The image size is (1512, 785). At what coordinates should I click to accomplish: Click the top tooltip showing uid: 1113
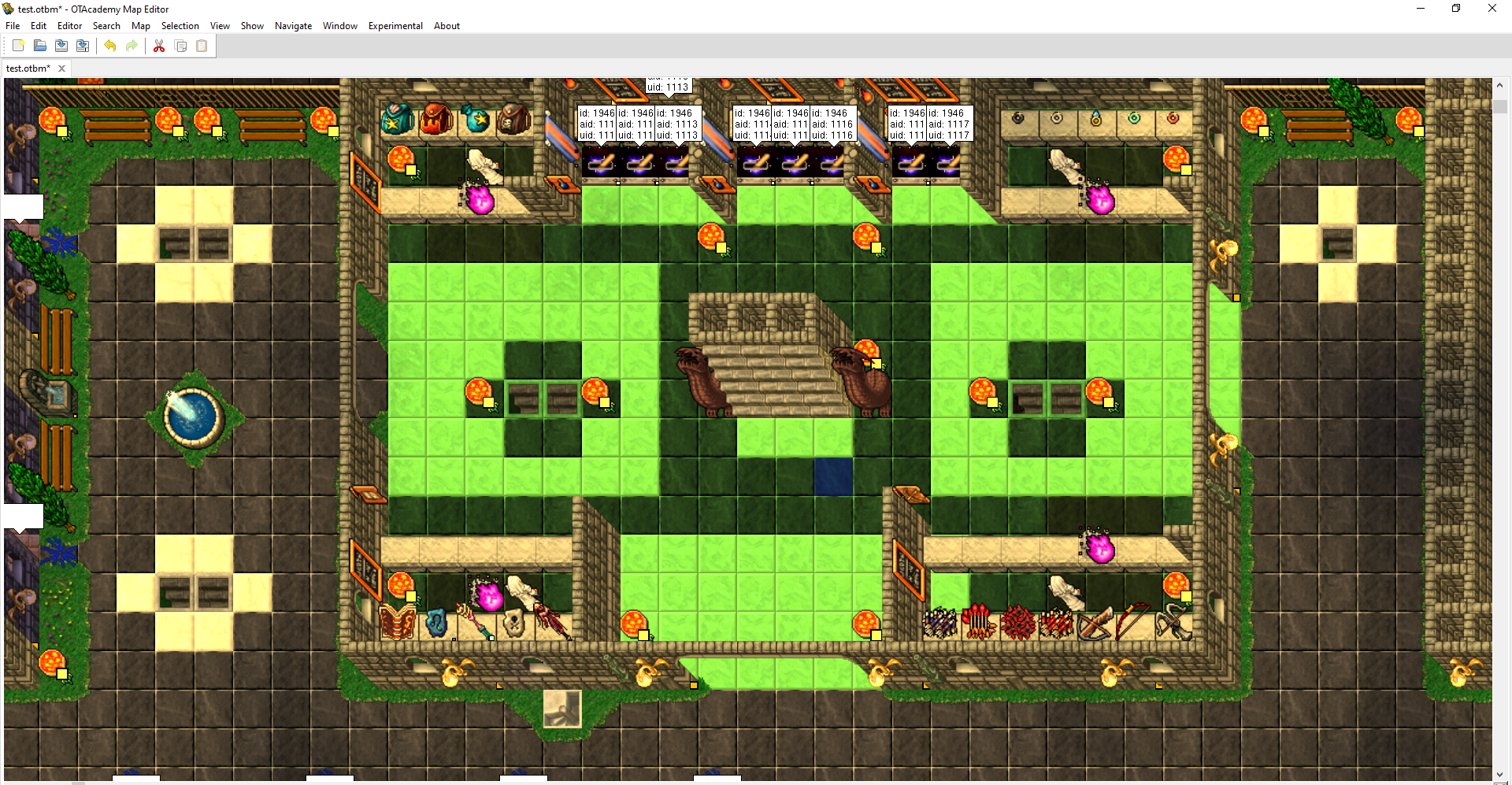pos(668,87)
